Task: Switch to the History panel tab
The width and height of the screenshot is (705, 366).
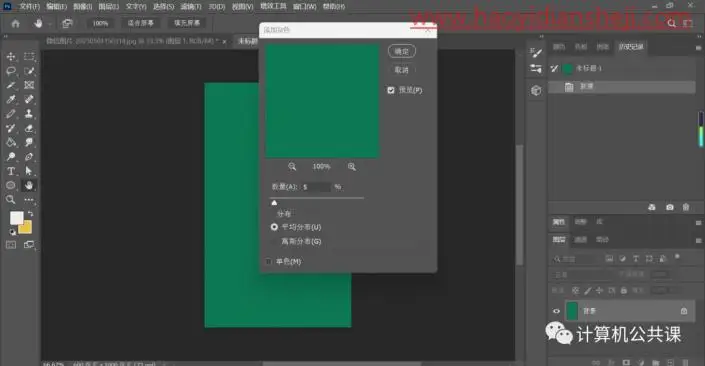Action: pyautogui.click(x=630, y=47)
